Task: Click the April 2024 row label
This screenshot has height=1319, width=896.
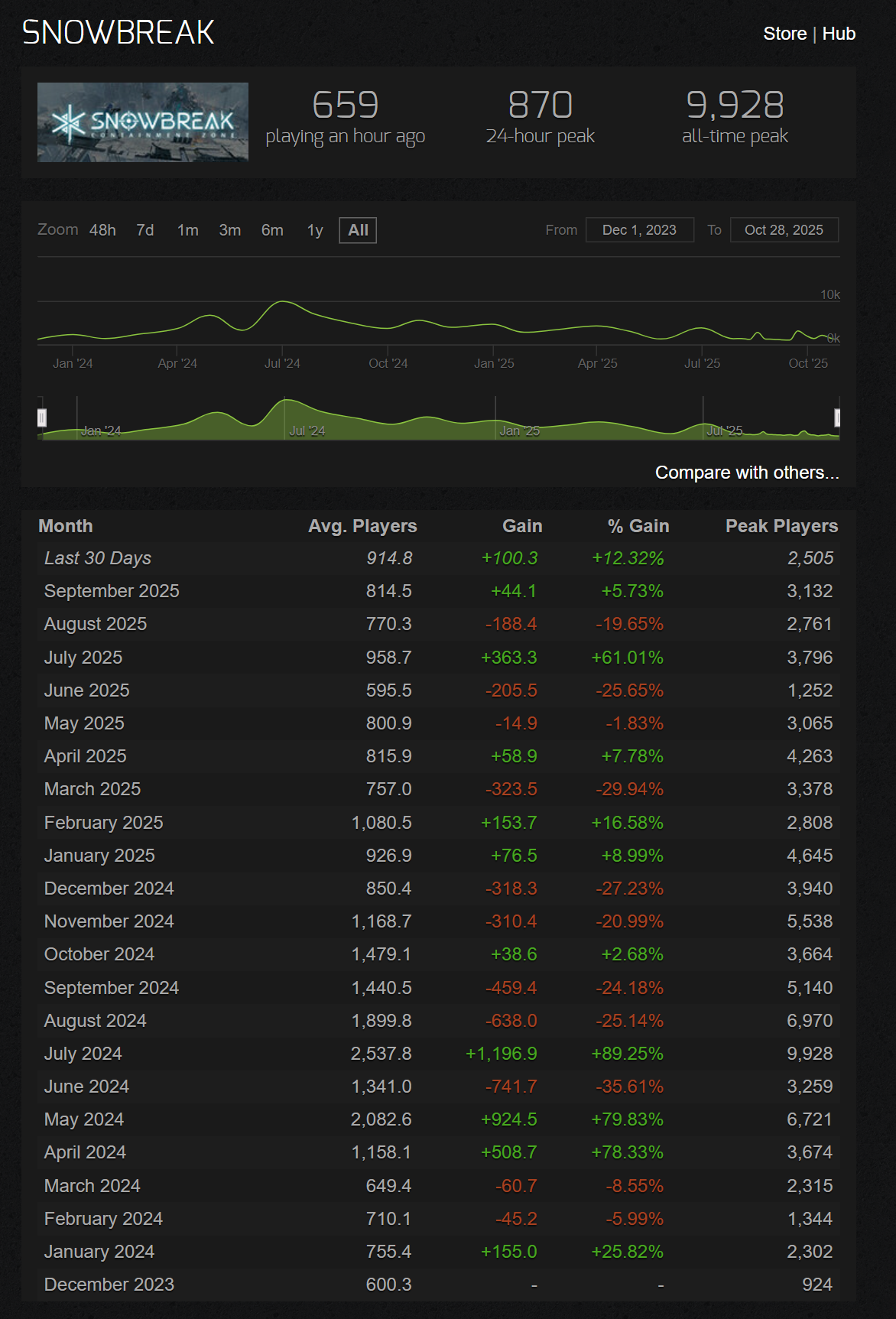Action: tap(86, 1152)
